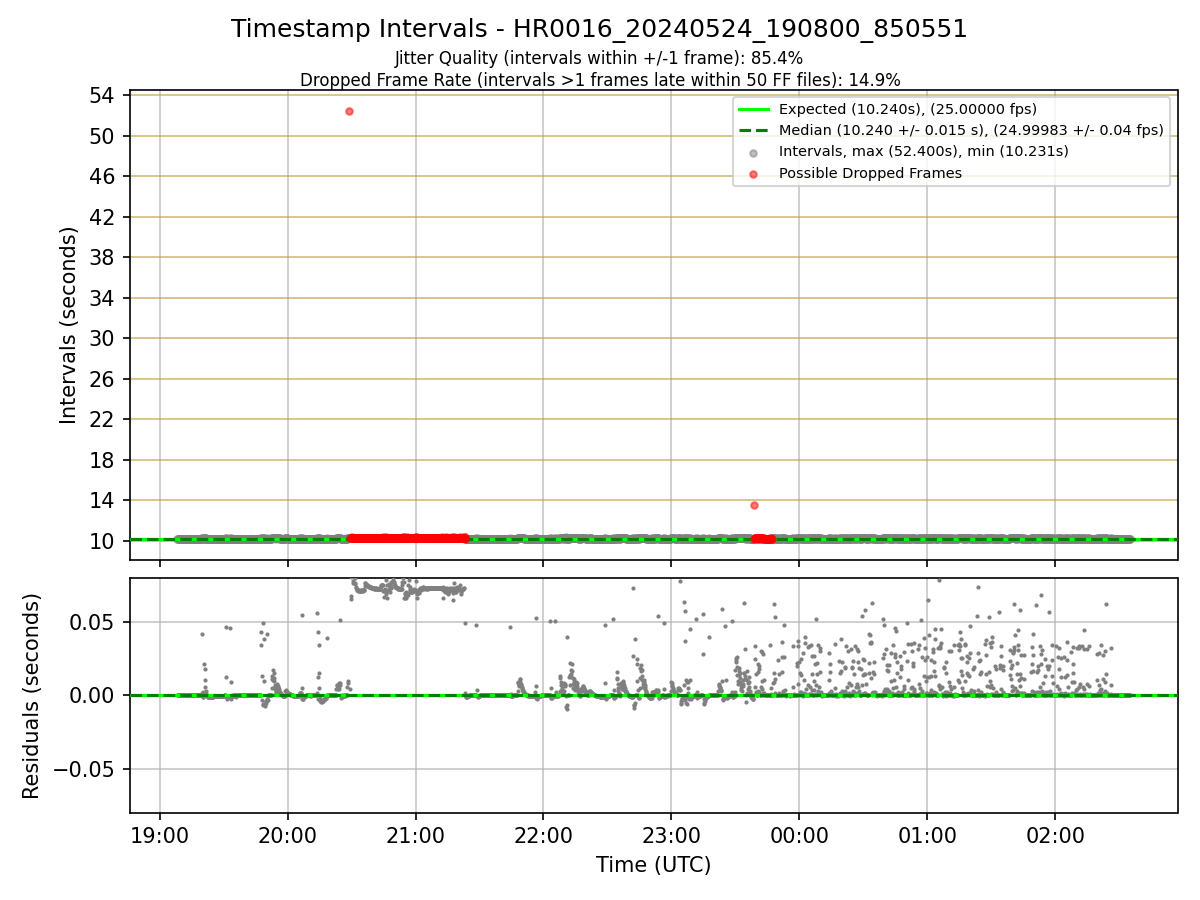1200x900 pixels.
Task: Click the long red dropped-frames band near 21:00
Action: click(x=407, y=538)
